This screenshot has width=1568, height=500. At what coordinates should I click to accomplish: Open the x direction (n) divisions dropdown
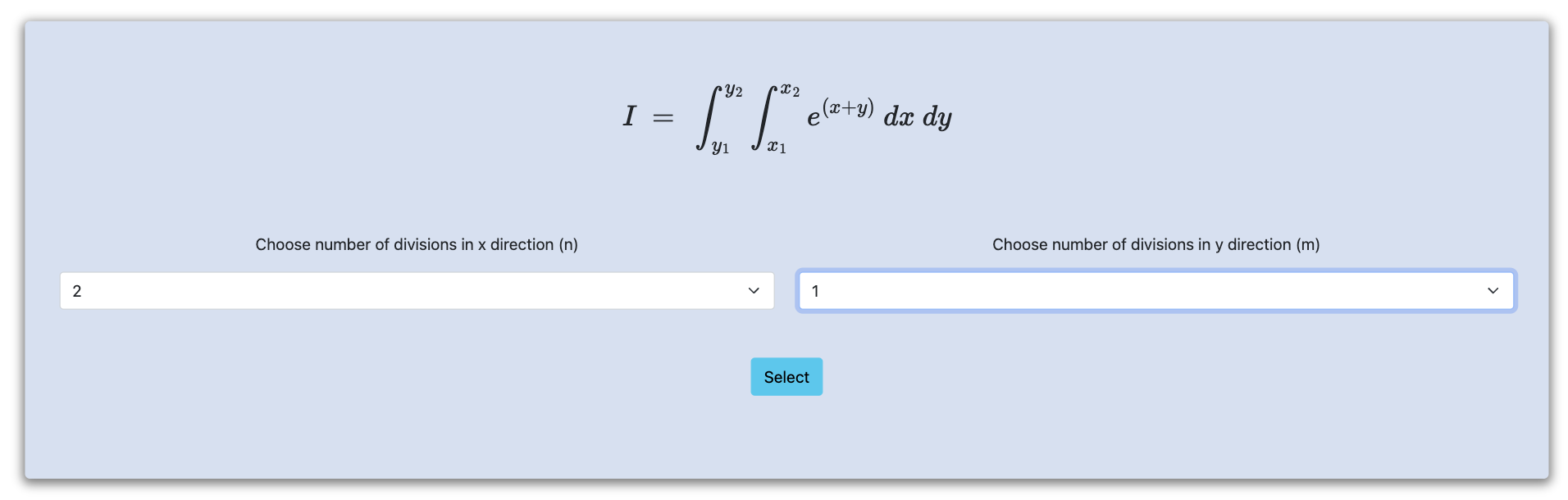pos(417,291)
